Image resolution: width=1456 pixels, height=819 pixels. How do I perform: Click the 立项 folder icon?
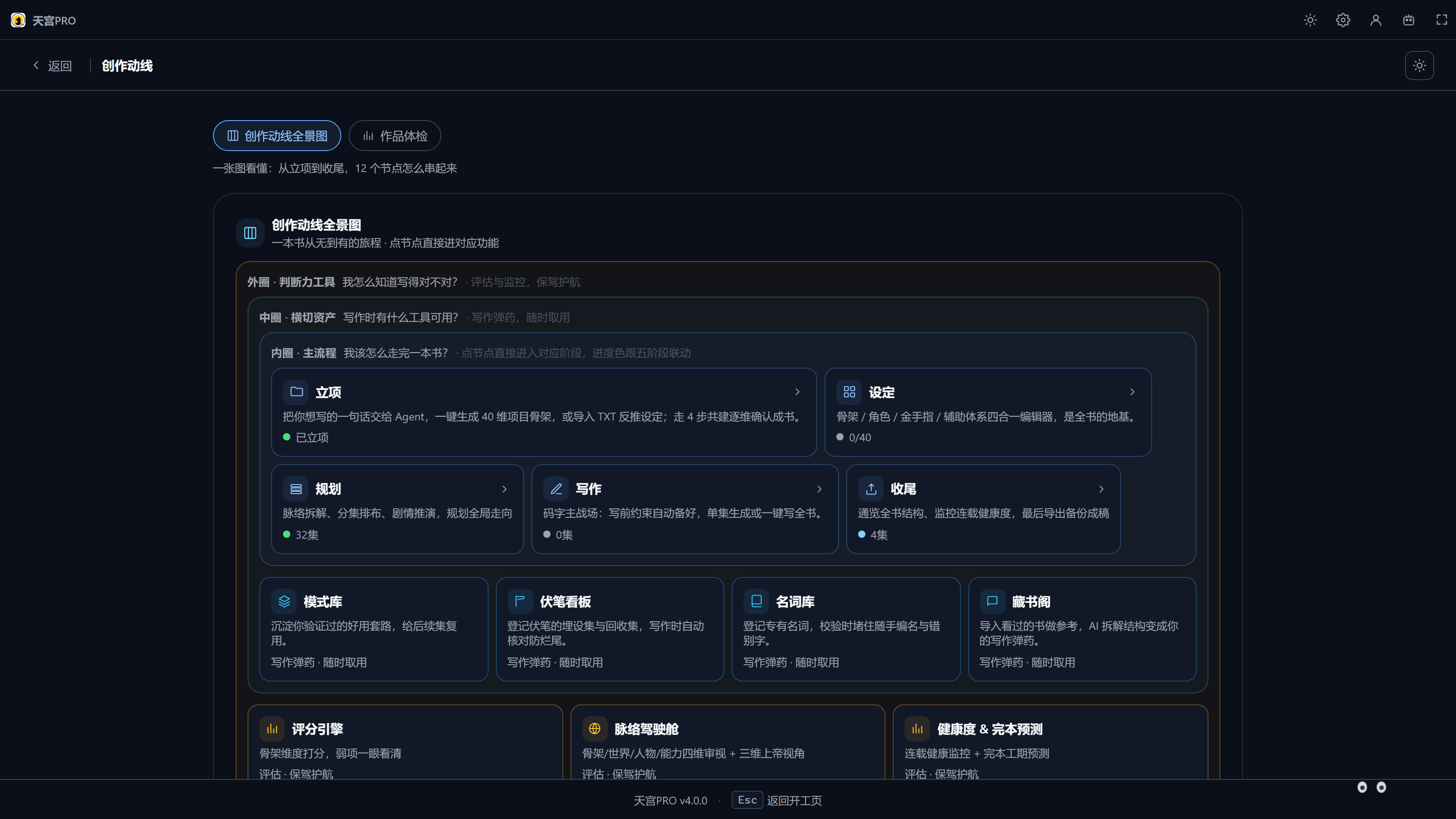(296, 392)
